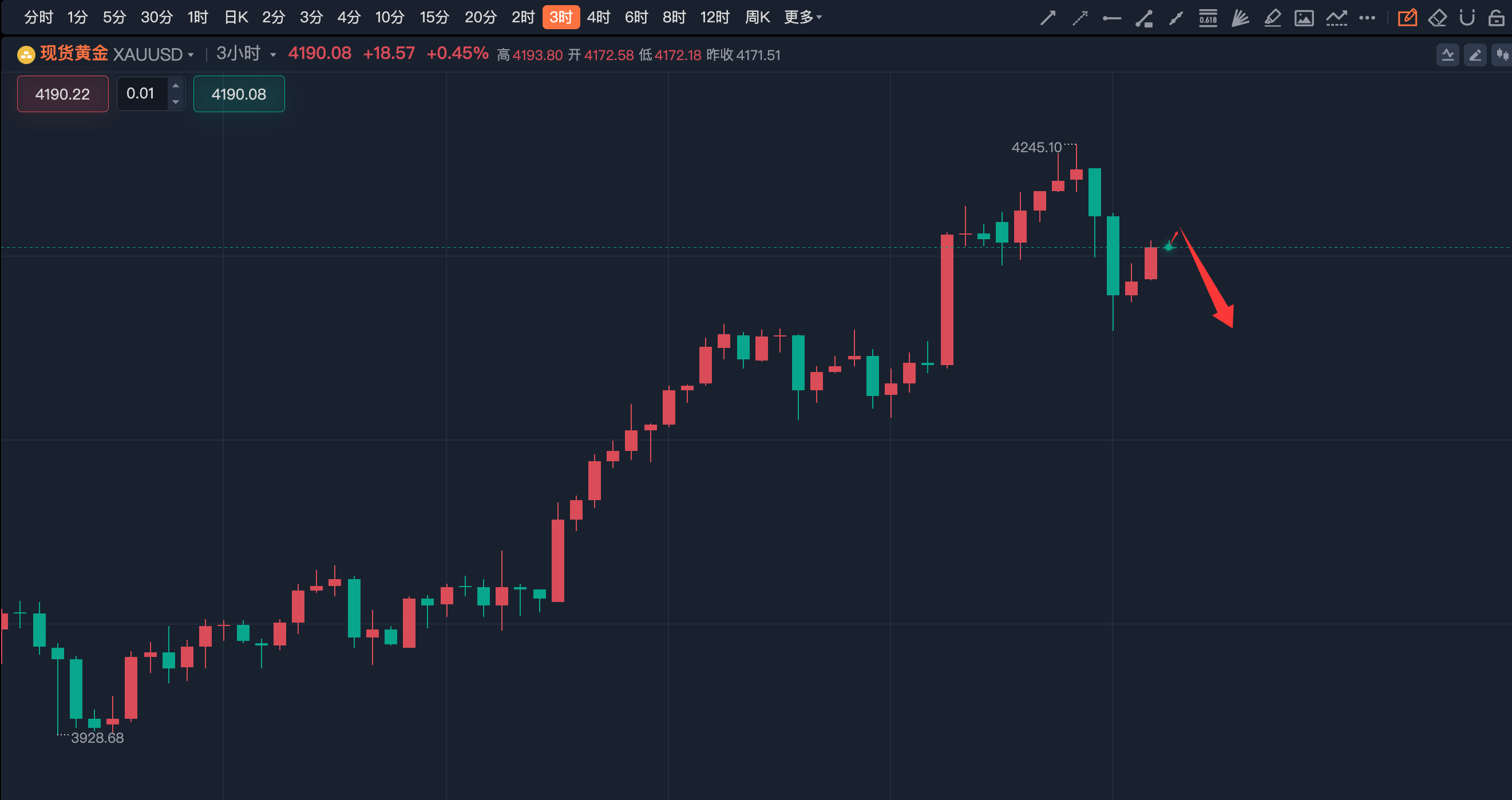
Task: Toggle the magnet snap mode
Action: click(1467, 18)
